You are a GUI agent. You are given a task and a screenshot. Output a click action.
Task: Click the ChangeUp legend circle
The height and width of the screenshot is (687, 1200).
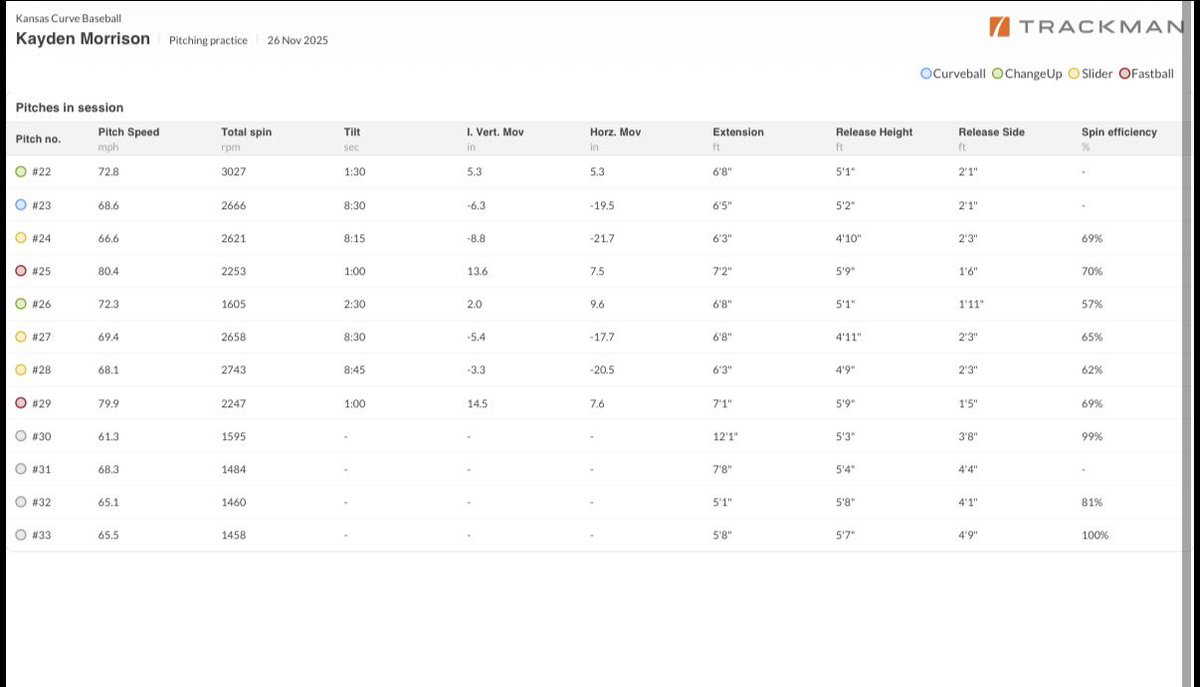click(x=997, y=74)
